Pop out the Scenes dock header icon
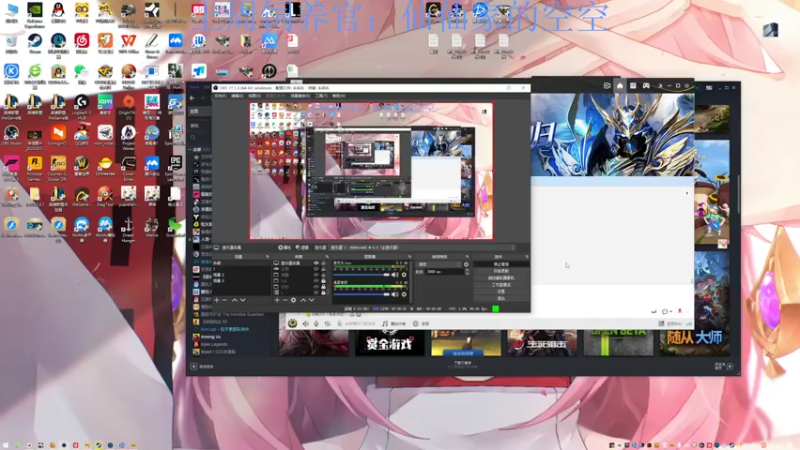Screen dimensions: 800x450 [x=267, y=257]
